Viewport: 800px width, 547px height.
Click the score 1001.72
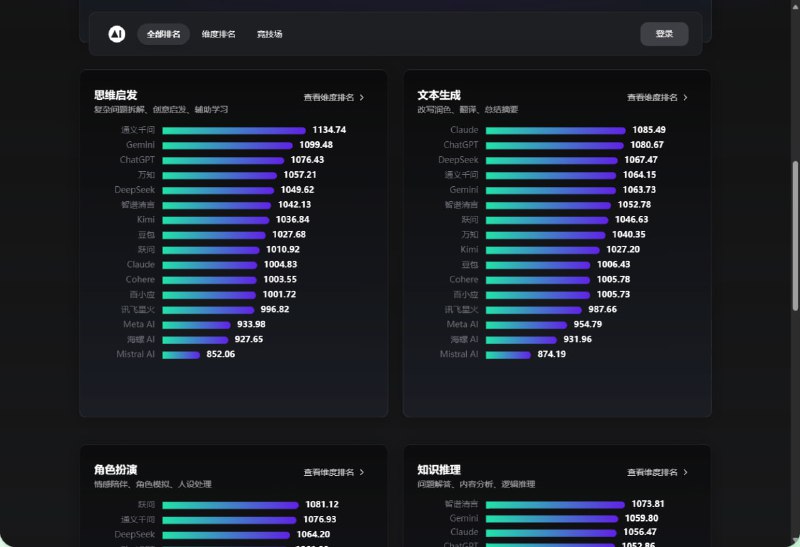click(x=279, y=294)
